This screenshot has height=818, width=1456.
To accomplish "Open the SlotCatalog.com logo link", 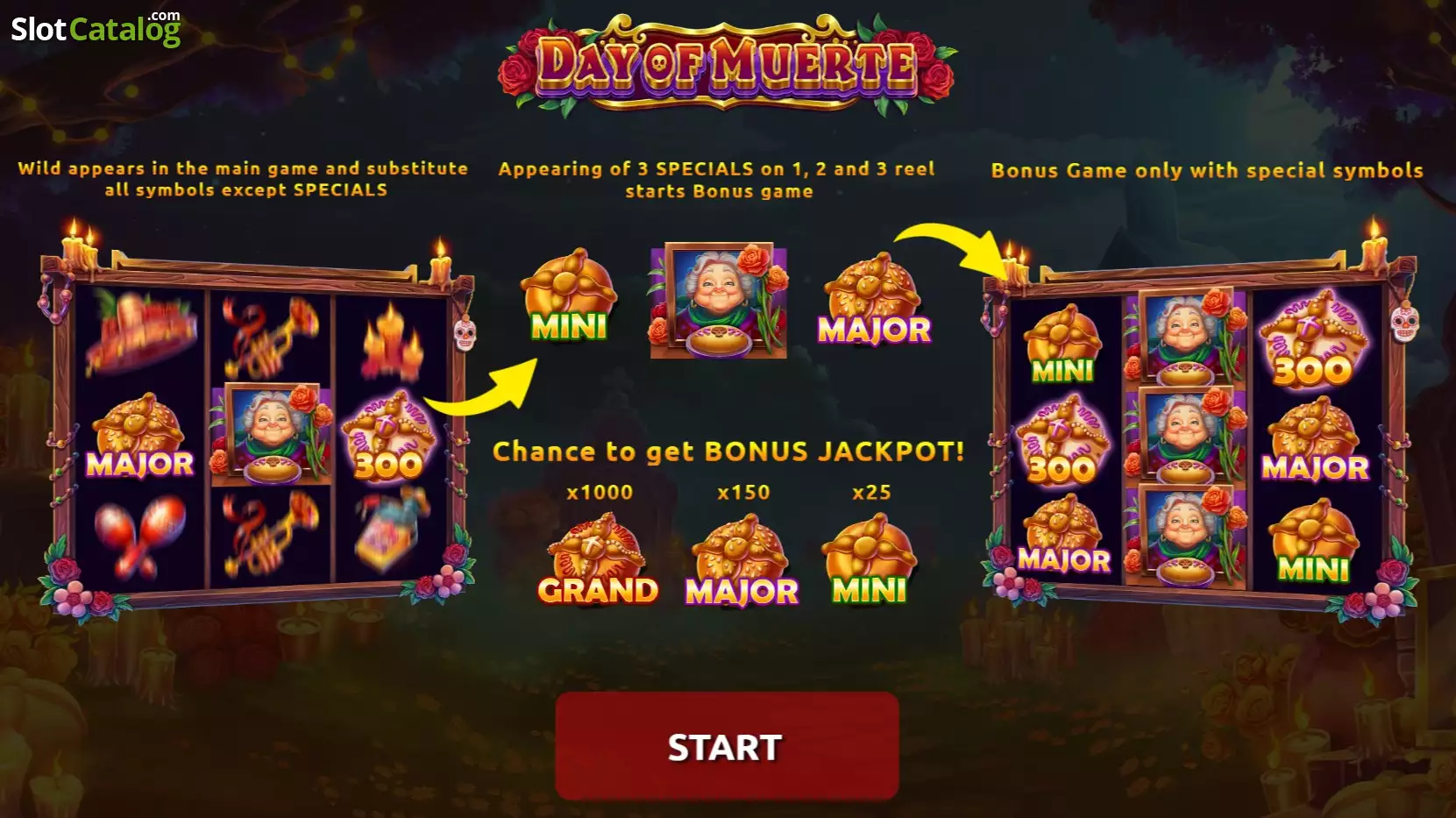I will (x=96, y=28).
